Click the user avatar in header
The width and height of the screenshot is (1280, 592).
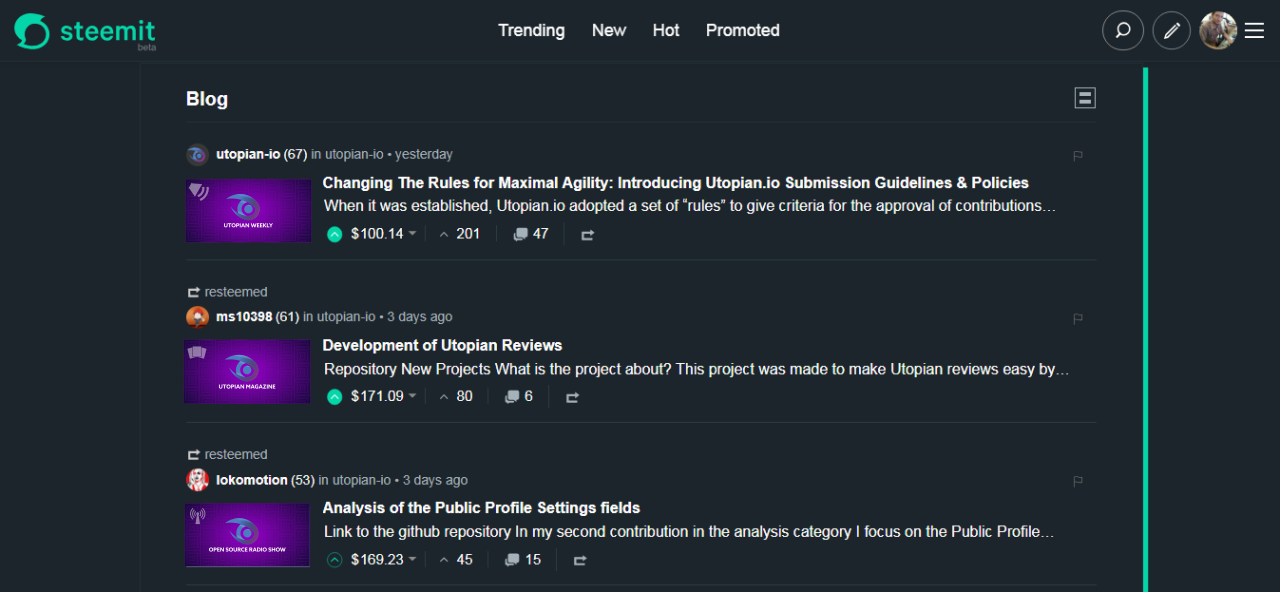[x=1217, y=31]
